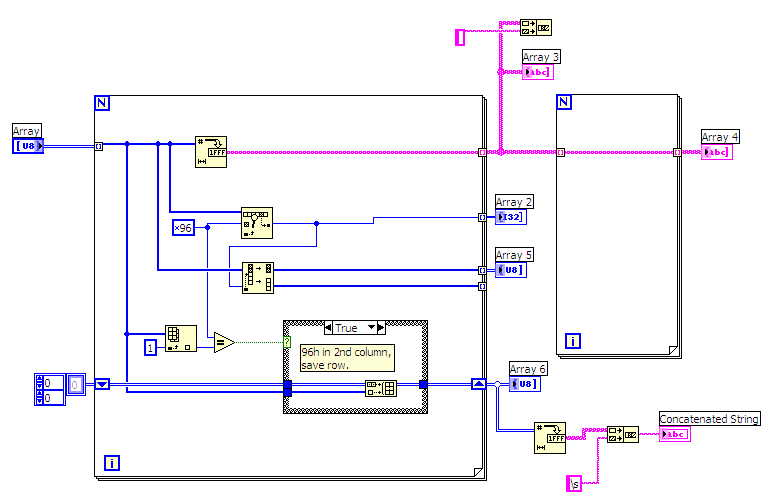Viewport: 773px width, 498px height.
Task: Click the case selector question mark terminal
Action: [287, 342]
